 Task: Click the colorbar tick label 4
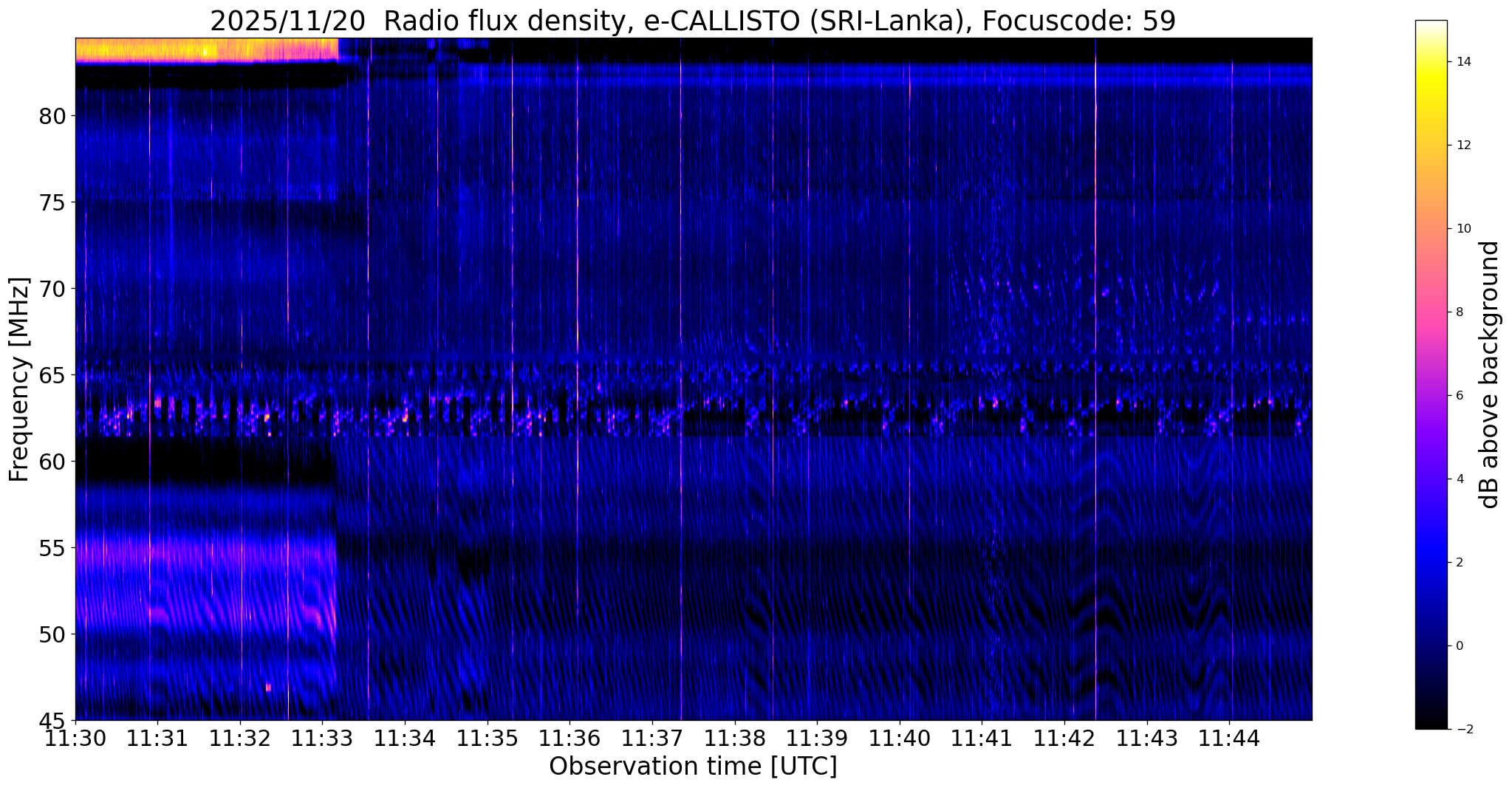[1459, 479]
